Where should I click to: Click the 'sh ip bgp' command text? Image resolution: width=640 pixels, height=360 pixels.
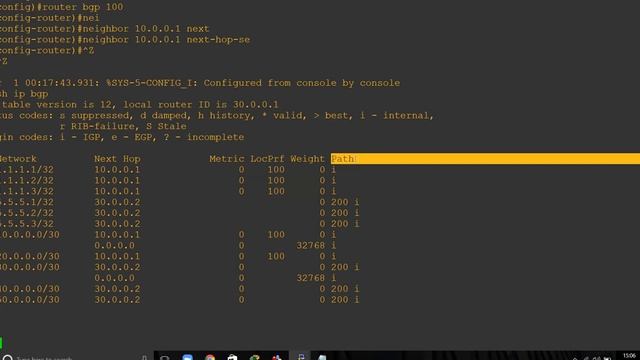point(24,94)
